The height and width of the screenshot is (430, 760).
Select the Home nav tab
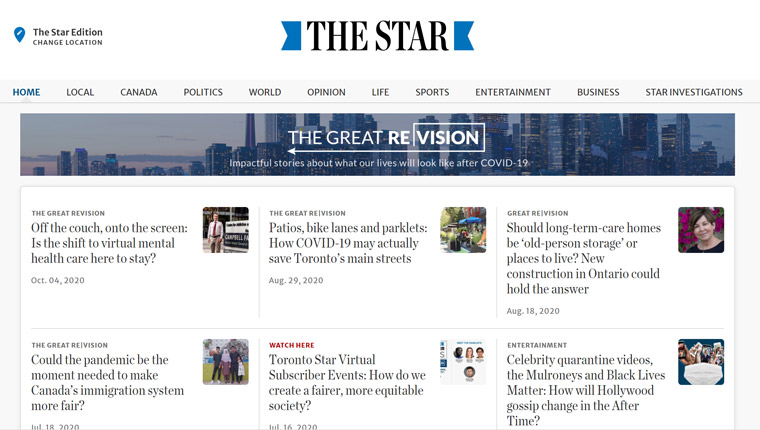point(26,92)
